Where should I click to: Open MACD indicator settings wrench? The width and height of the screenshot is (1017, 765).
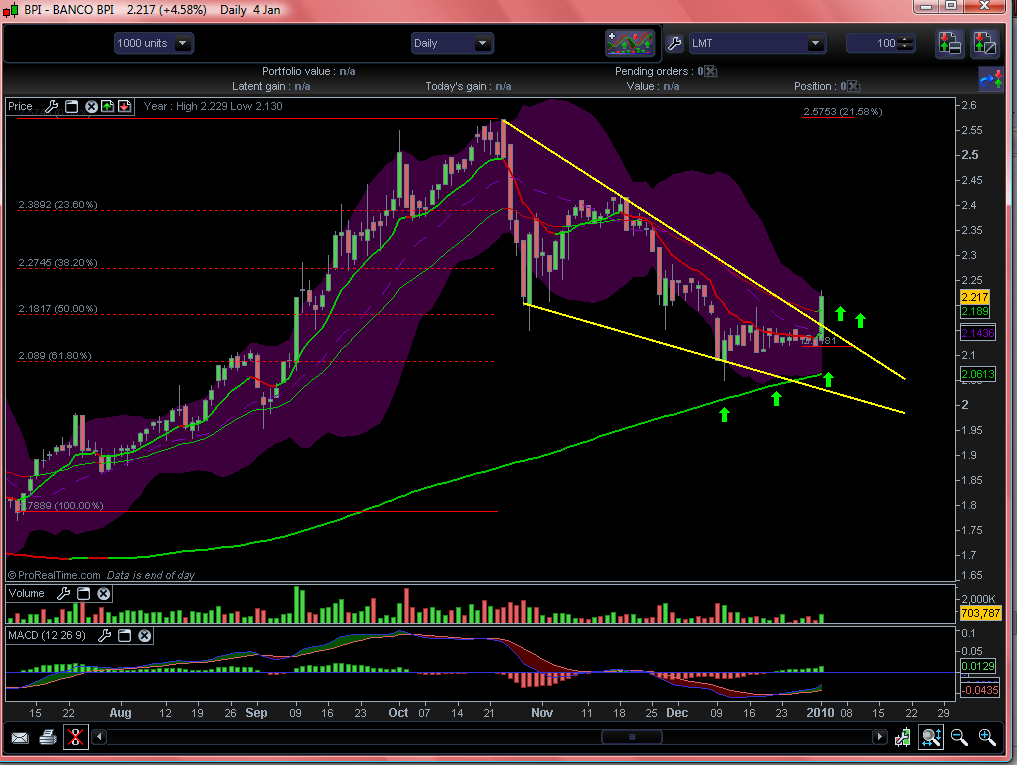[x=104, y=635]
